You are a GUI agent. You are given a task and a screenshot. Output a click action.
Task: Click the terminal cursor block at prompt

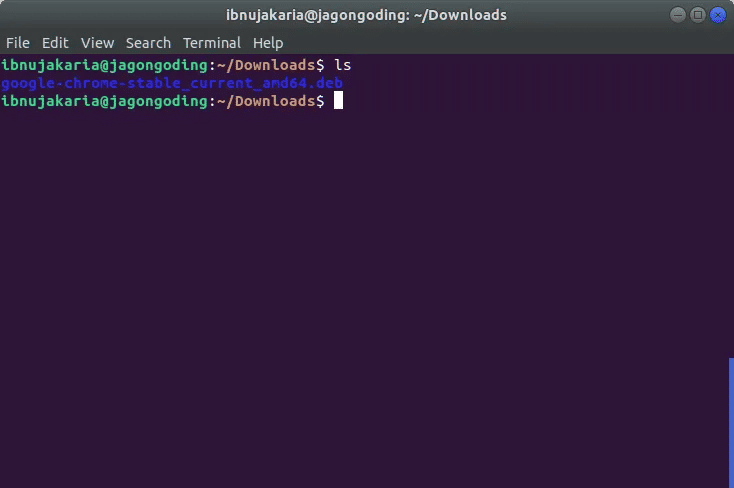coord(338,101)
